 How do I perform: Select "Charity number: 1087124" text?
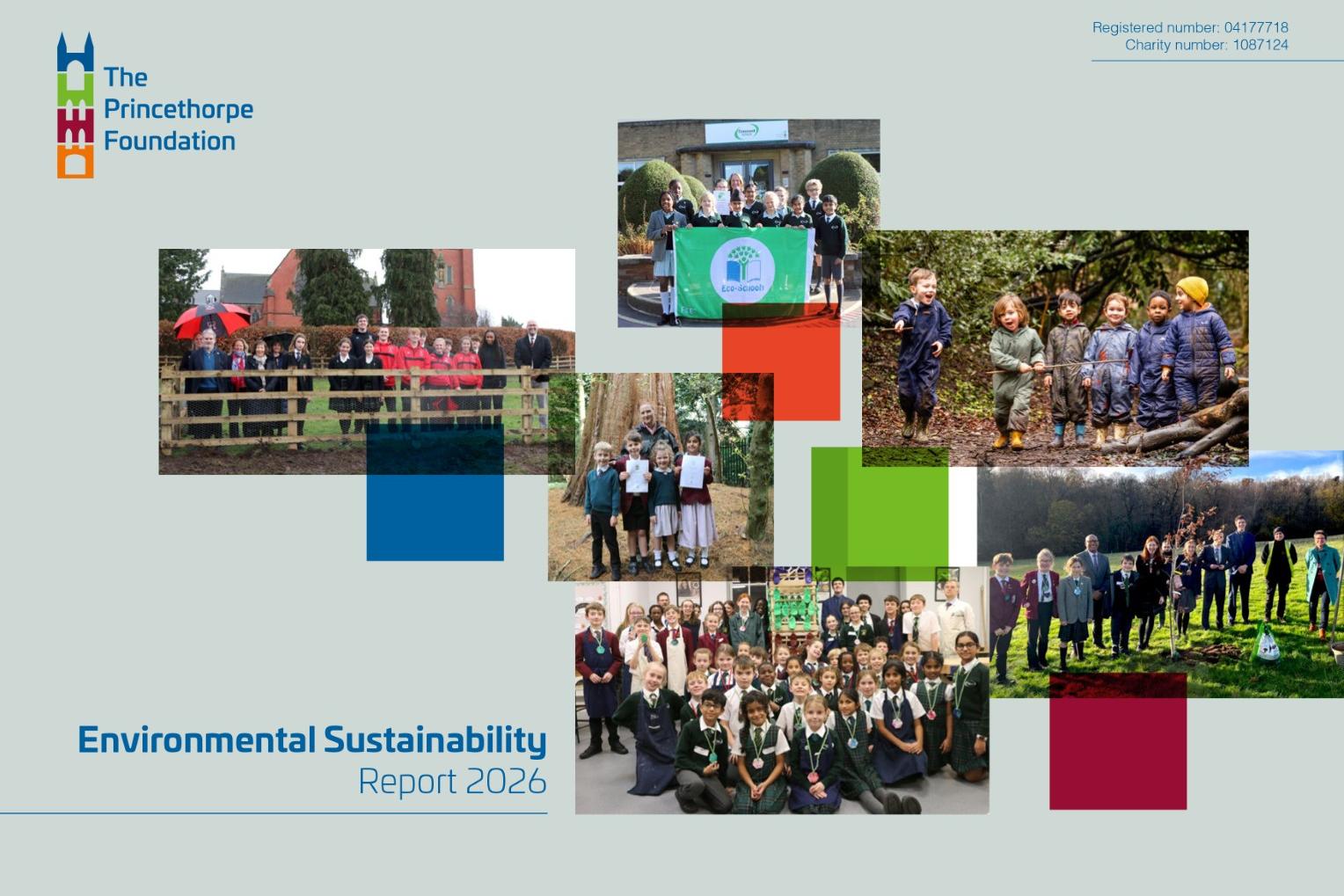point(1206,45)
